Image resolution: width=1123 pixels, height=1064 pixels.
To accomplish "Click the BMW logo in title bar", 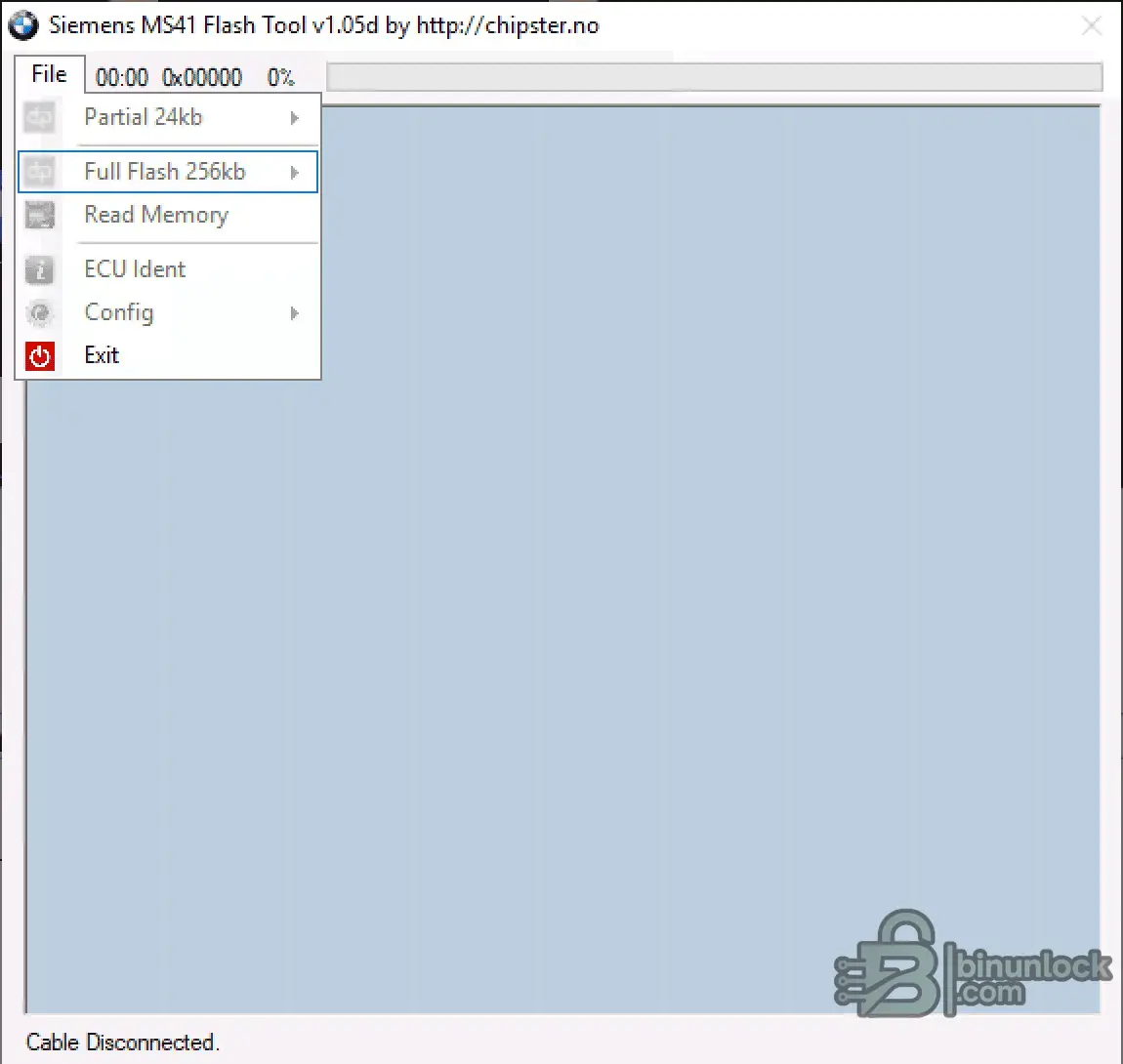I will click(22, 25).
